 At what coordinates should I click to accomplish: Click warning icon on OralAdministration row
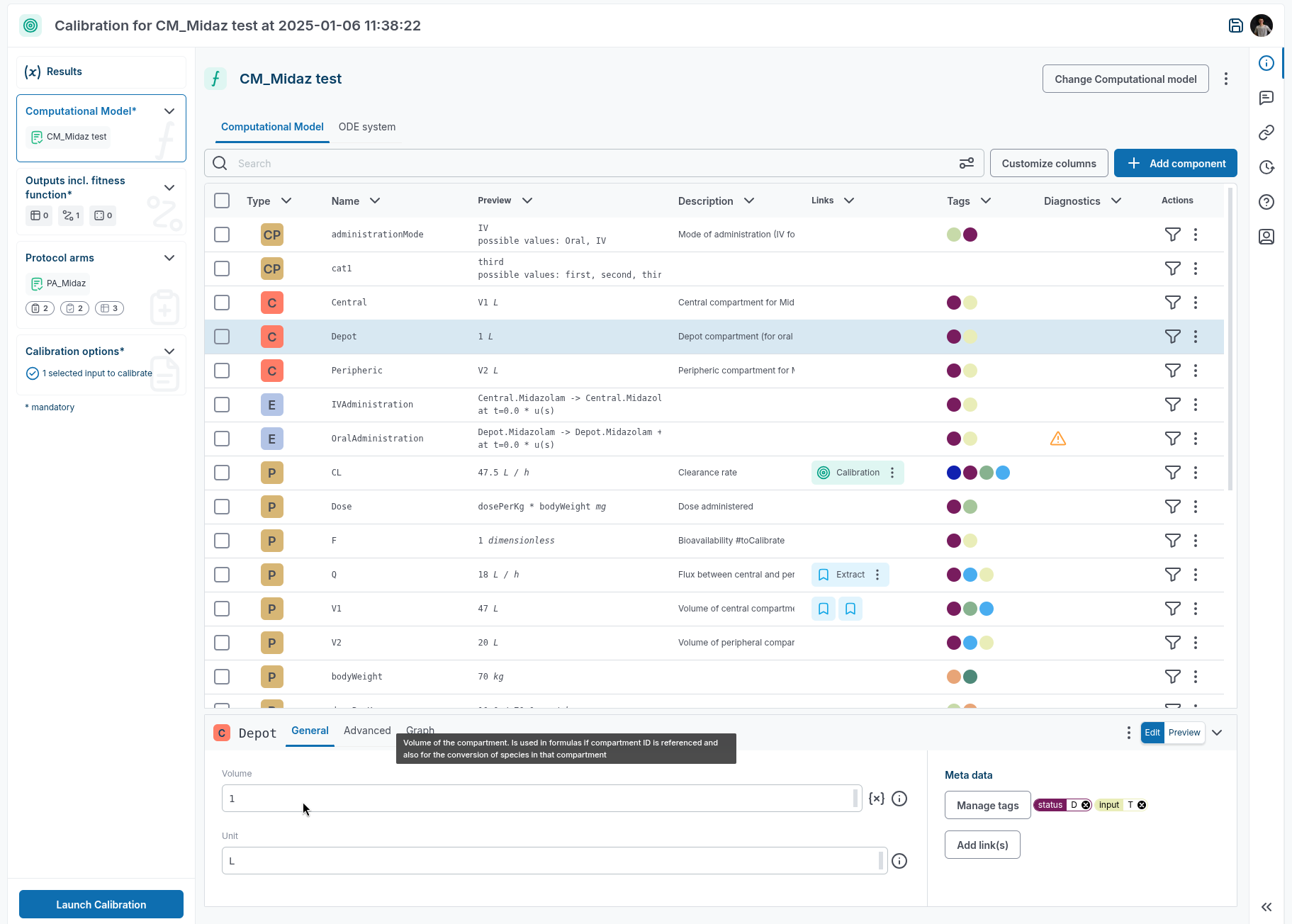pos(1057,439)
